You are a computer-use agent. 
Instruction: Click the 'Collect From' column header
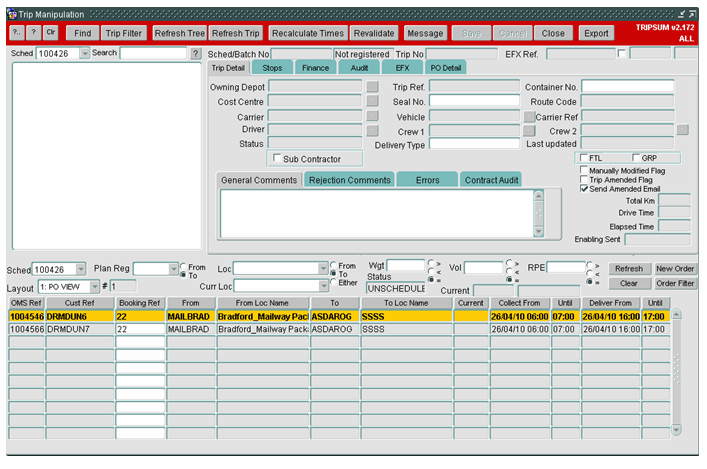pyautogui.click(x=519, y=303)
